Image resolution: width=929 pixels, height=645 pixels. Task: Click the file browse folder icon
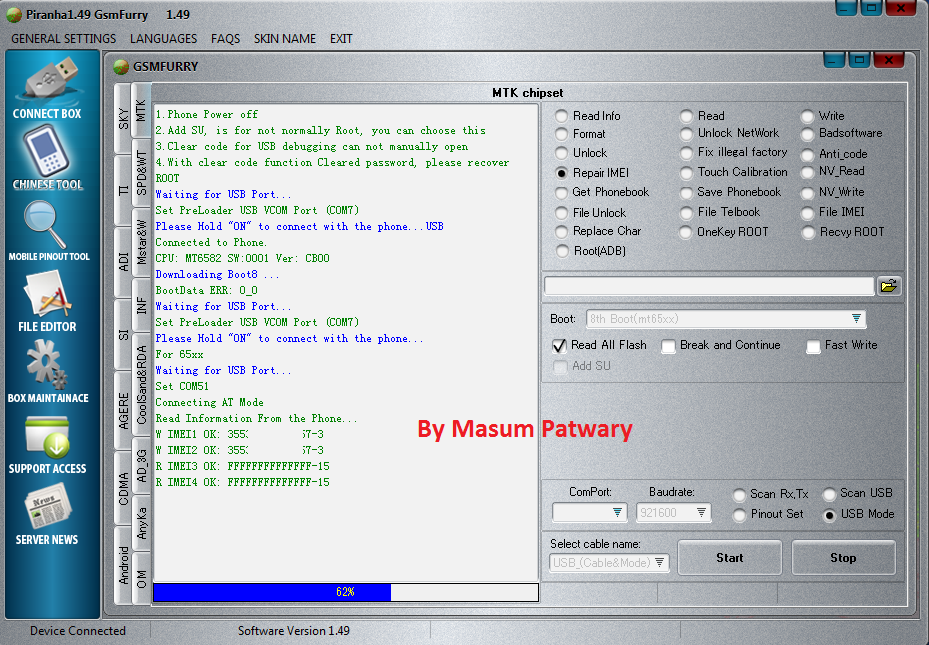point(889,285)
